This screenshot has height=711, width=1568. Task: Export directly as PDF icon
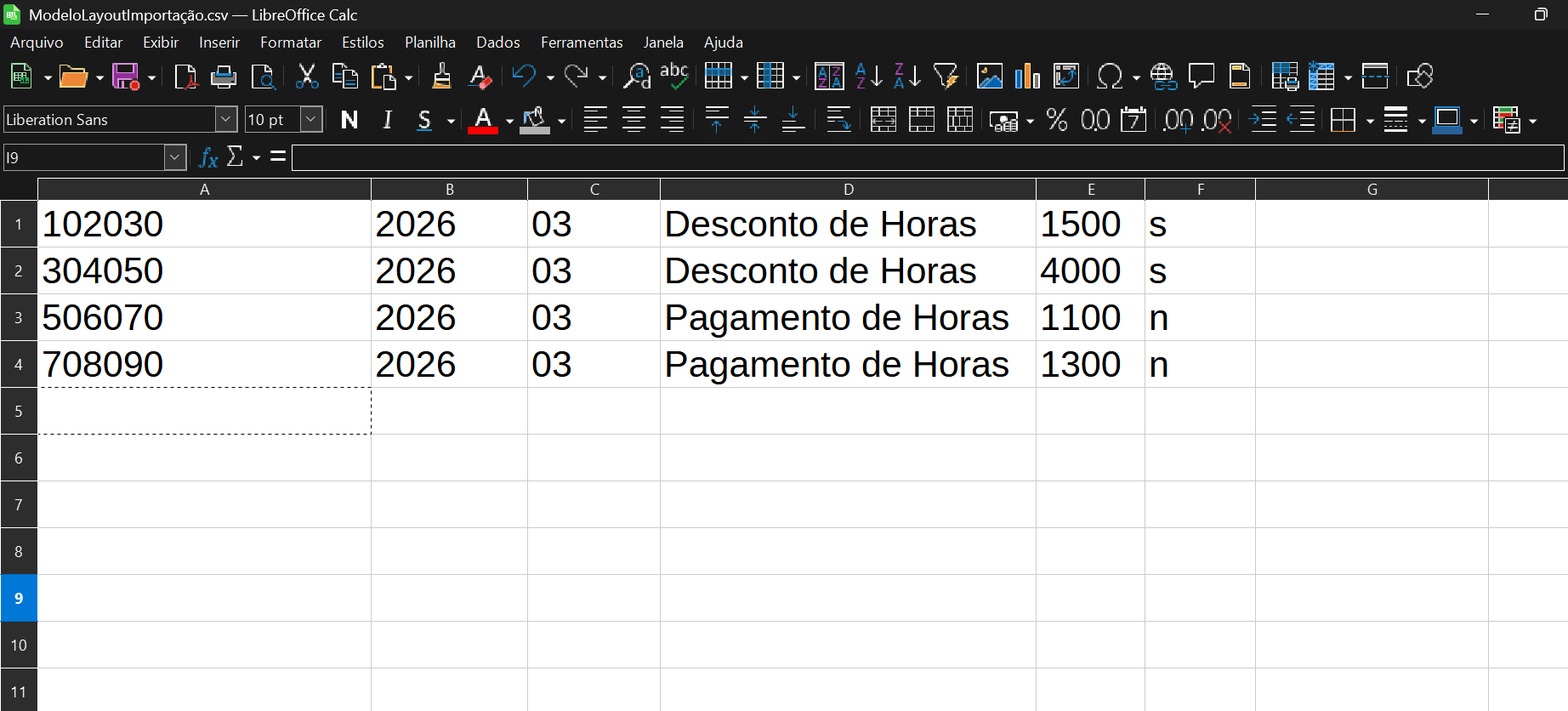pos(185,77)
